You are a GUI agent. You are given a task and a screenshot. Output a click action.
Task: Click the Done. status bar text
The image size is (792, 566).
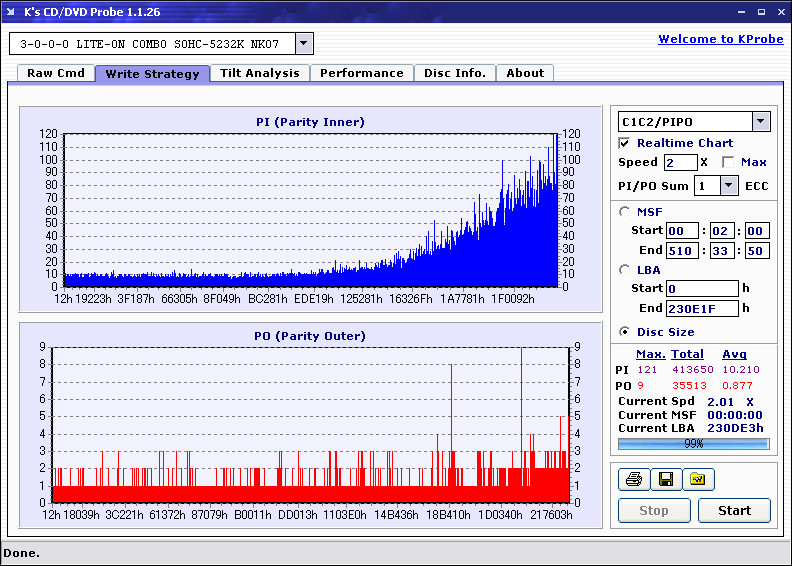(22, 553)
